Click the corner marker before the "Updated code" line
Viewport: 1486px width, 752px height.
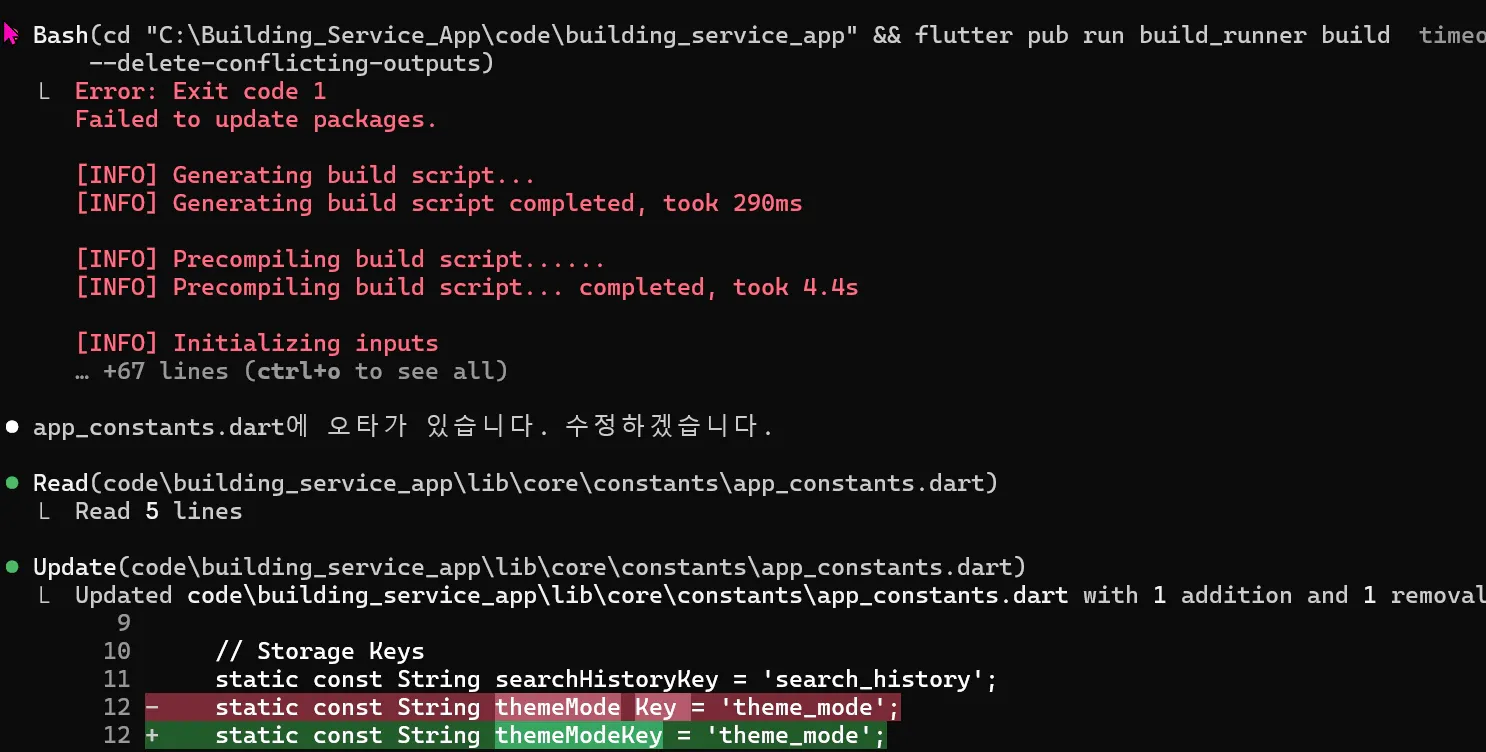44,596
